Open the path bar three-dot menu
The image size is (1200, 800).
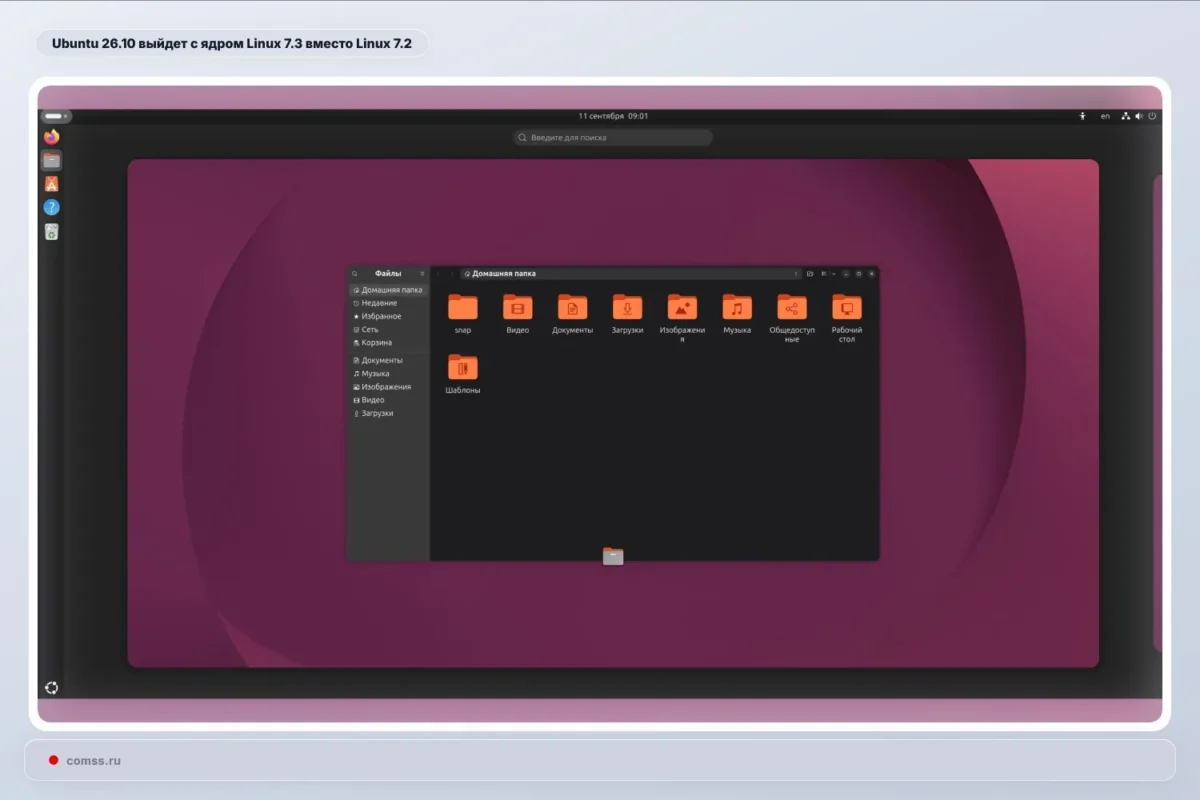796,274
